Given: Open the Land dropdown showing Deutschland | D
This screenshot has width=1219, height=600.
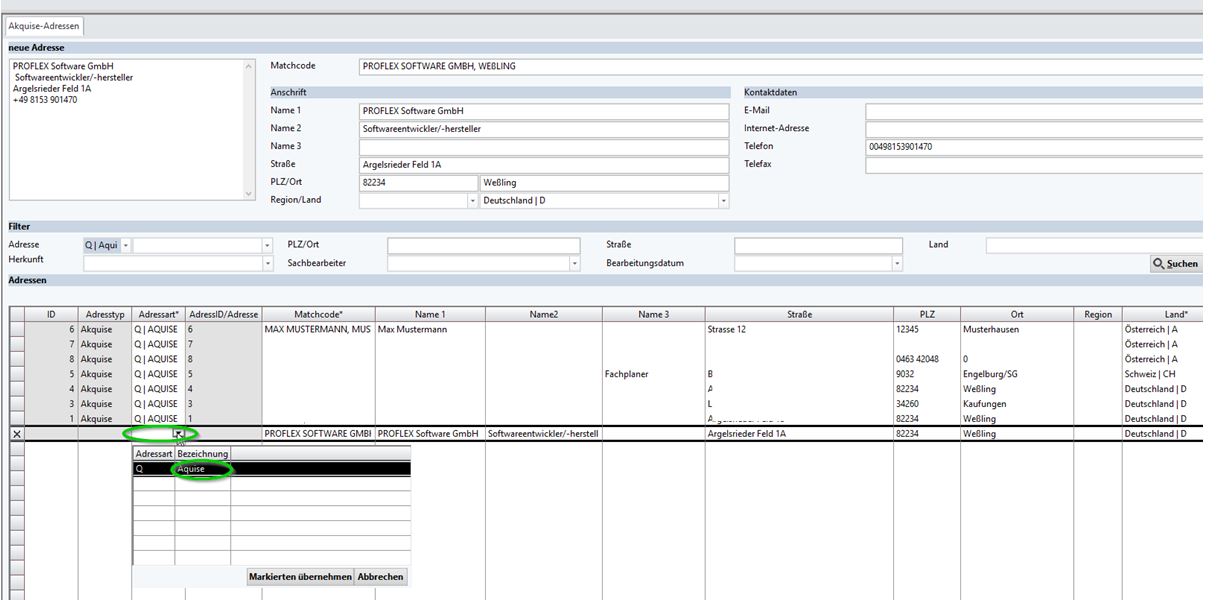Looking at the screenshot, I should 723,201.
